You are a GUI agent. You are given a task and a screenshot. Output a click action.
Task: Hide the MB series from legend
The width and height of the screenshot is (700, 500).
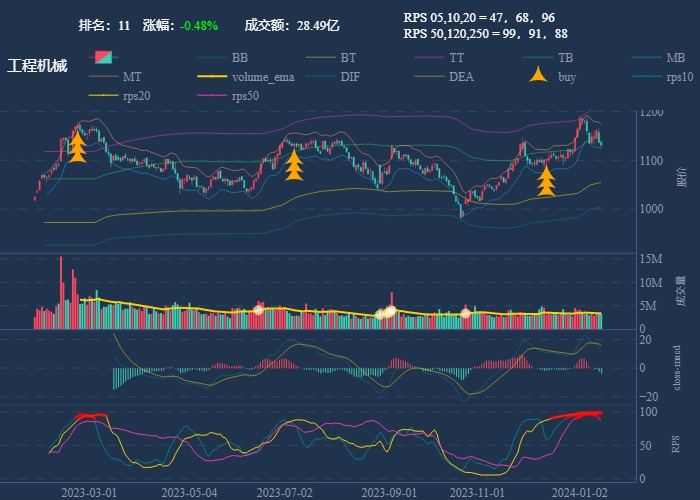[x=658, y=58]
